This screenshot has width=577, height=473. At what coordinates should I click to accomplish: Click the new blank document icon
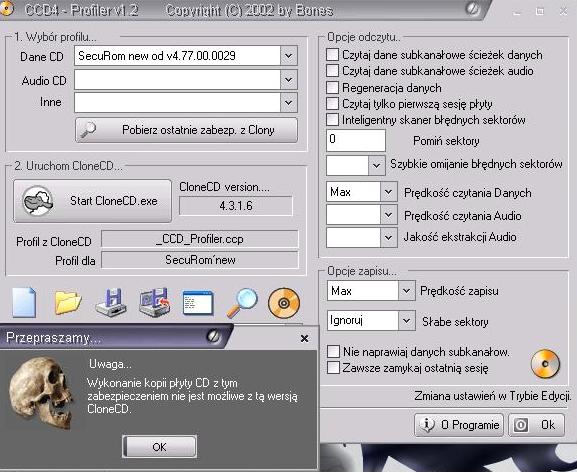tap(24, 303)
